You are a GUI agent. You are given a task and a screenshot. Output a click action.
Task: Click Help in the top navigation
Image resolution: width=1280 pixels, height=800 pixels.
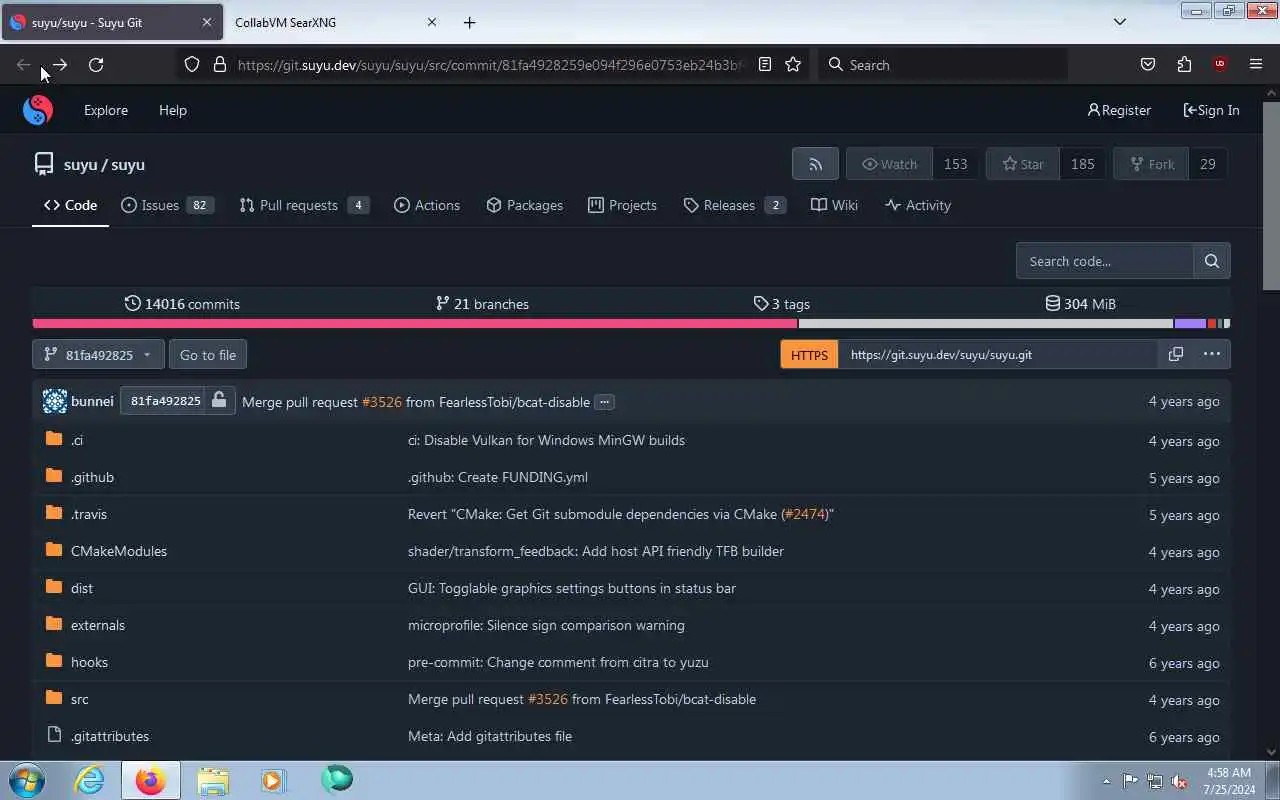[x=173, y=110]
